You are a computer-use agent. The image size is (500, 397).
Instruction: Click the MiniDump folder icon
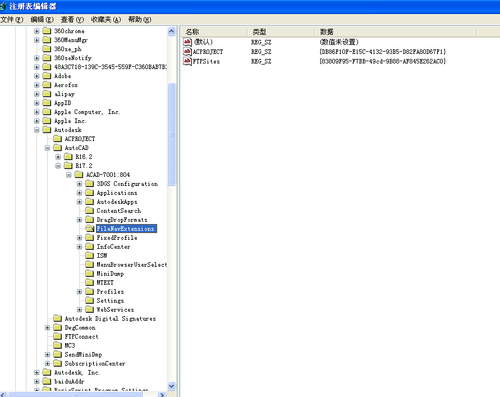pyautogui.click(x=90, y=274)
